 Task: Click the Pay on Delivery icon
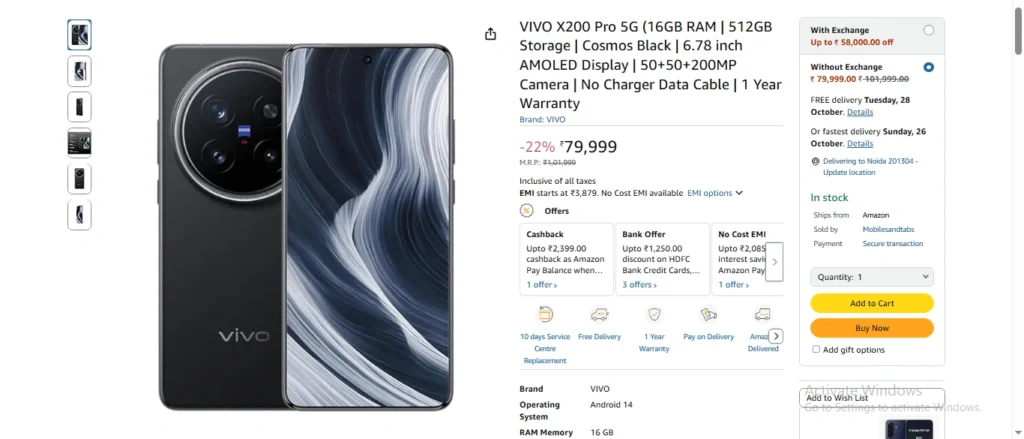(709, 314)
